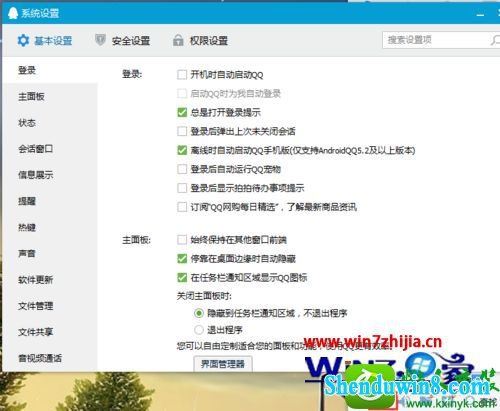The width and height of the screenshot is (500, 411).
Task: Switch to the 安全设置 tab
Action: point(122,41)
